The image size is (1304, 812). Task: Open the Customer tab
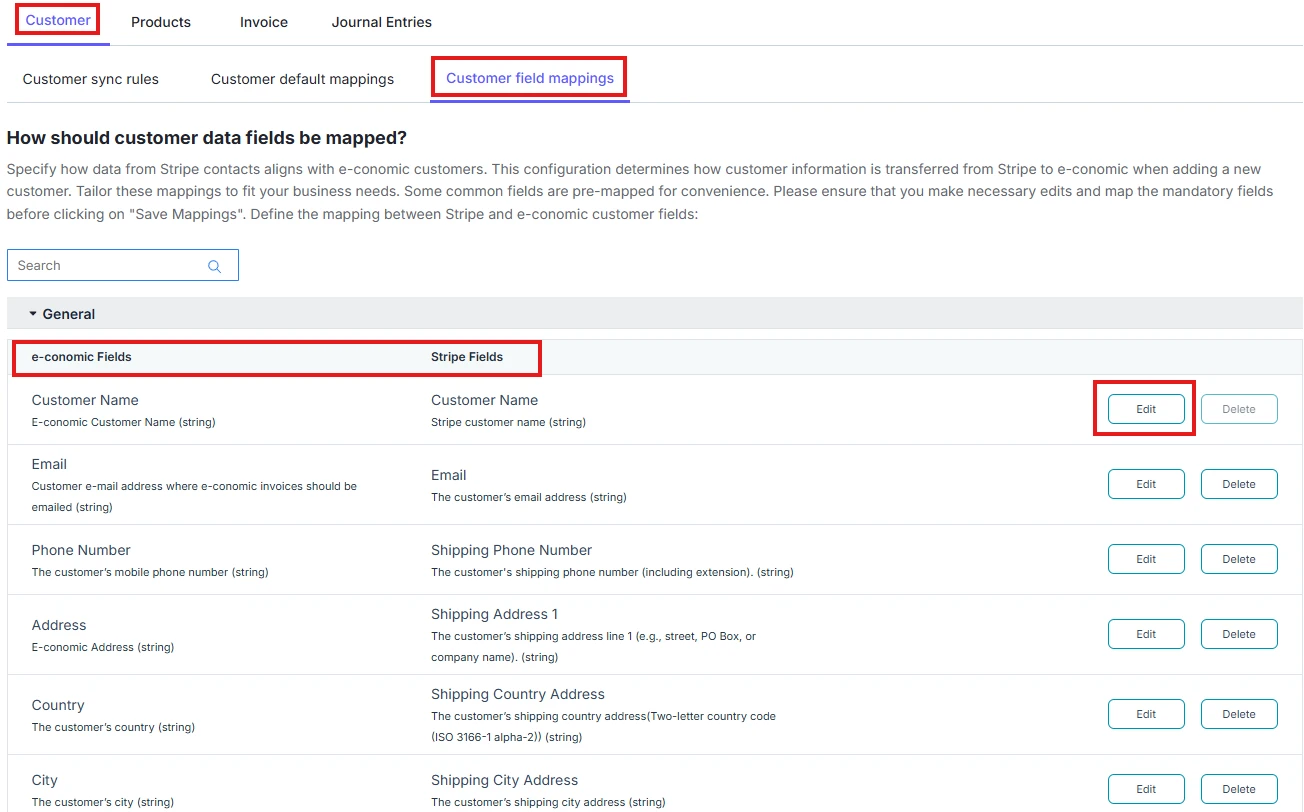pyautogui.click(x=58, y=20)
